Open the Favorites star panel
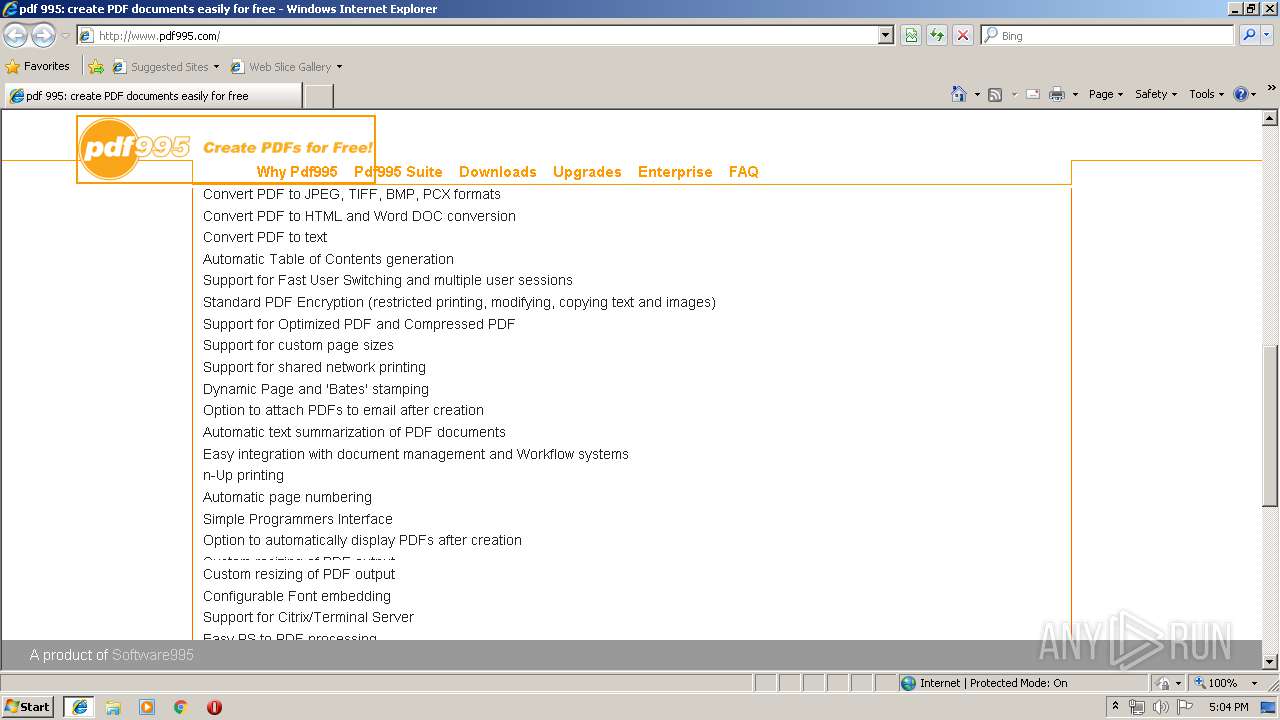The image size is (1280, 720). [13, 67]
